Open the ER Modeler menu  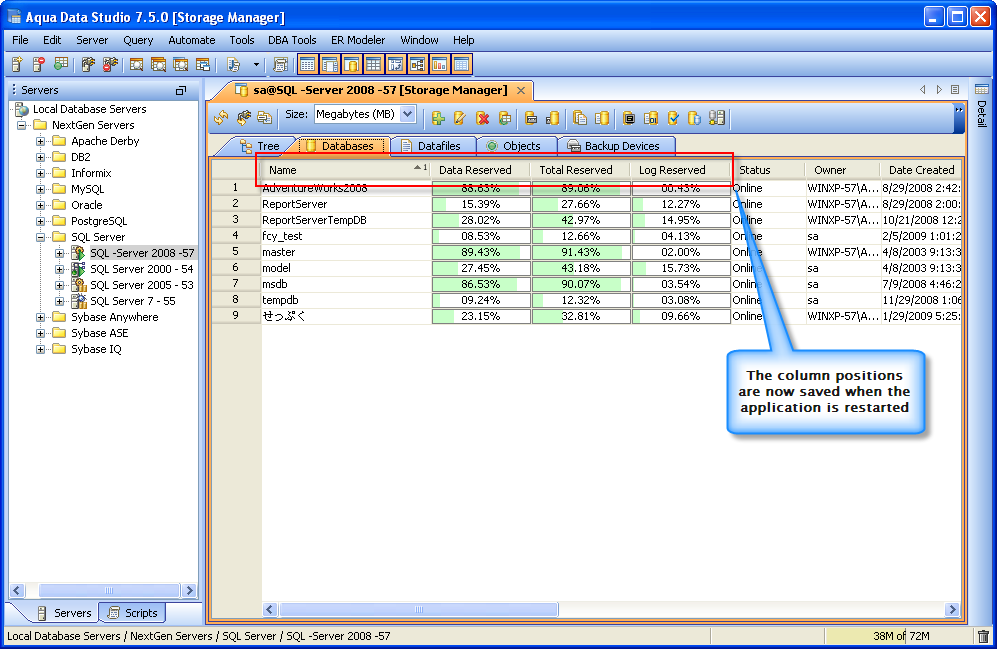(x=358, y=40)
